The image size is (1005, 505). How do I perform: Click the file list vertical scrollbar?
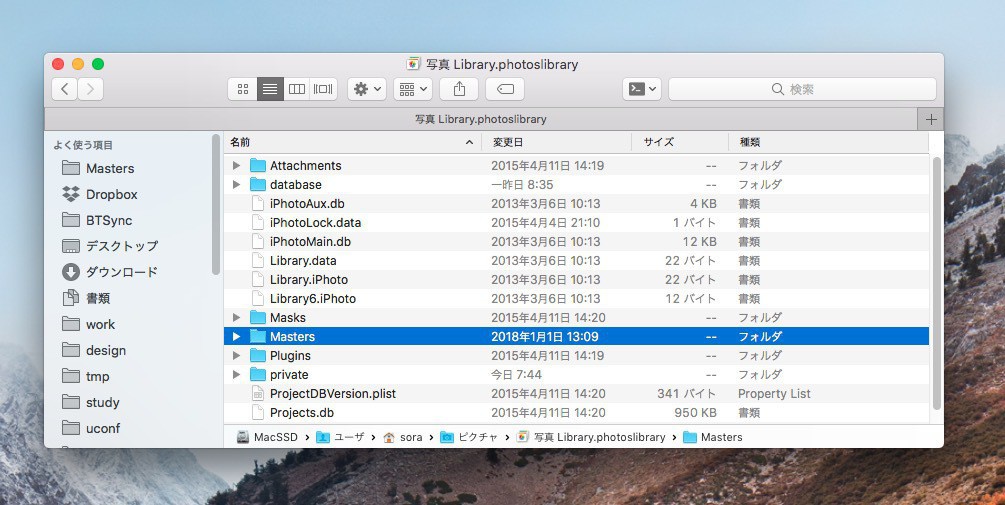pyautogui.click(x=936, y=282)
